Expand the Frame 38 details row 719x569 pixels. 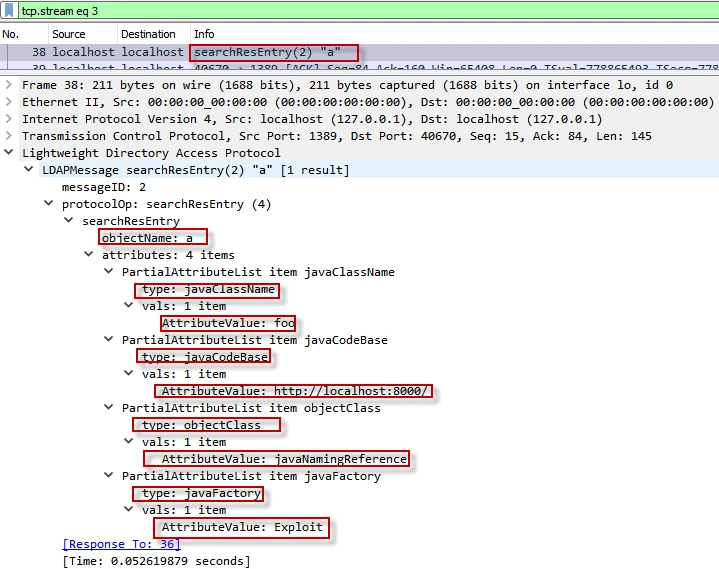point(10,86)
